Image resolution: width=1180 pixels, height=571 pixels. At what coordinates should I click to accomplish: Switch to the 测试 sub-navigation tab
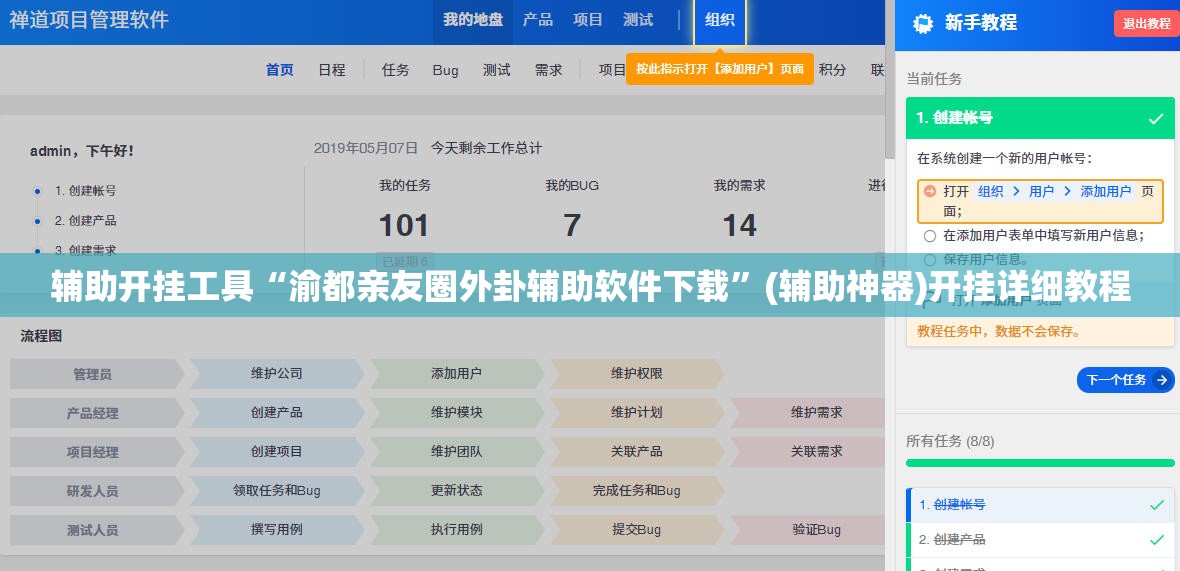click(x=497, y=70)
